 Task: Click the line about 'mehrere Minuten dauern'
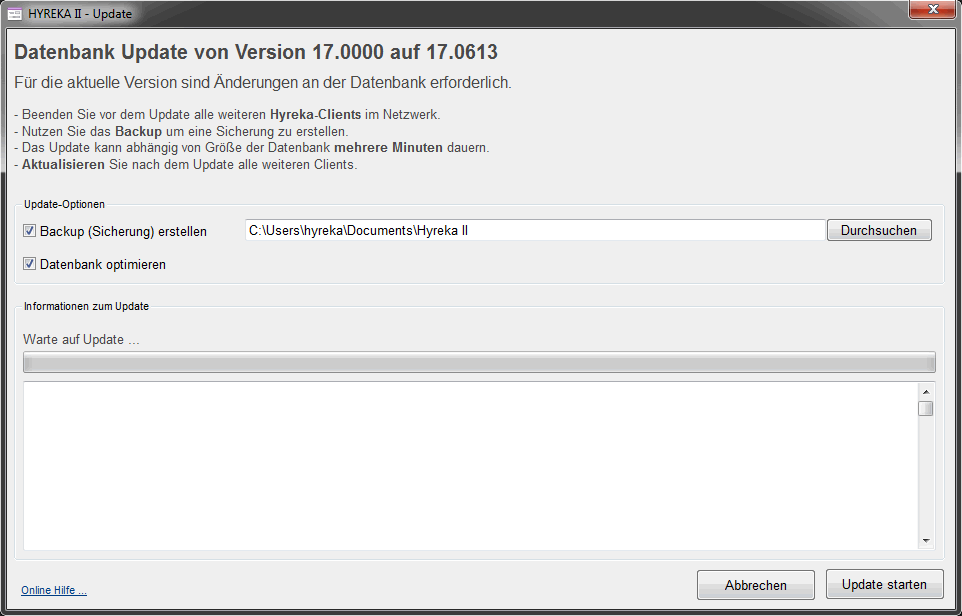tap(252, 148)
